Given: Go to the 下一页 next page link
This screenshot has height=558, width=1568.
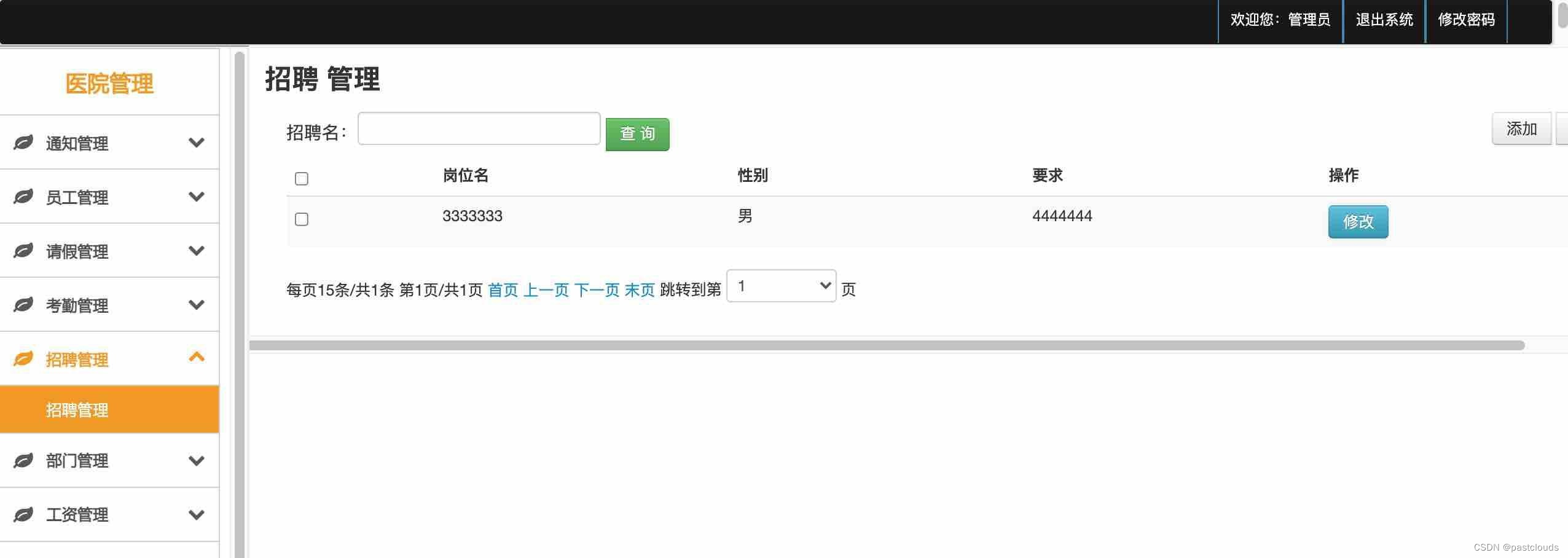Looking at the screenshot, I should 597,290.
